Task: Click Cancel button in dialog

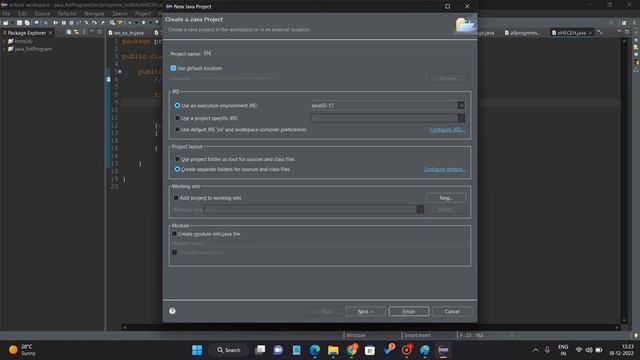Action: [452, 311]
